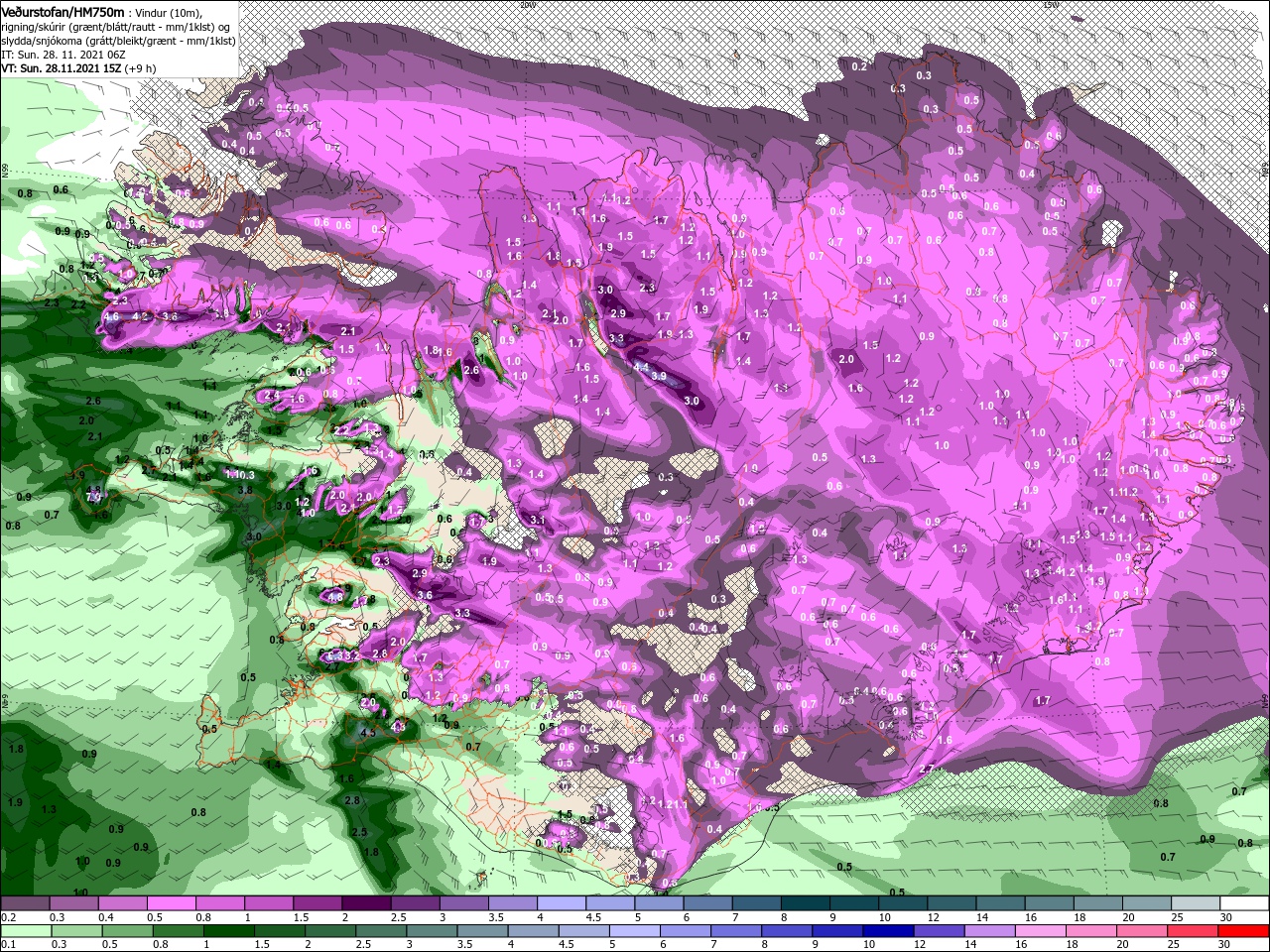Click the 'Vindur (10m)' label in header
This screenshot has height=952, width=1270.
(x=168, y=13)
